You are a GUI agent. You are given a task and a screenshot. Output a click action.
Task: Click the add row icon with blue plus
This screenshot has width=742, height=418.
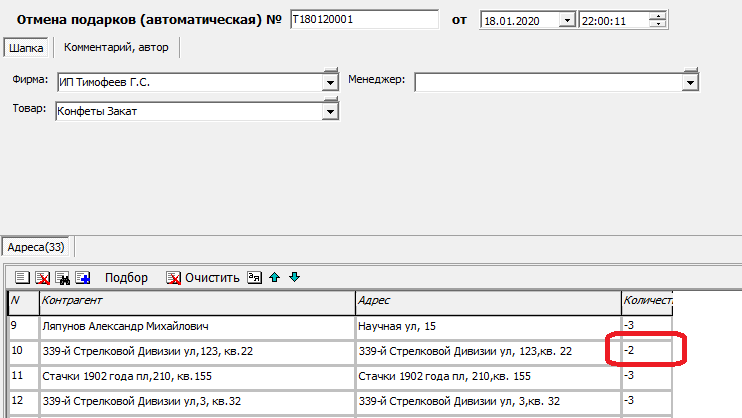tap(83, 278)
